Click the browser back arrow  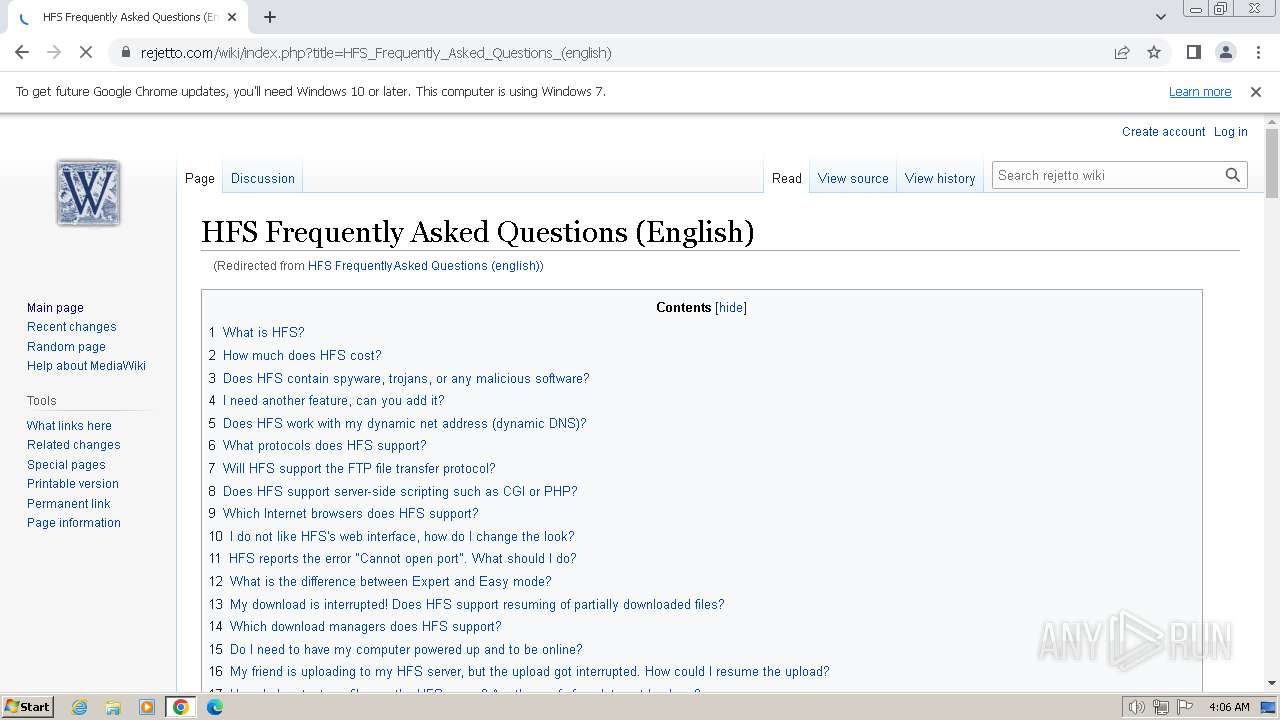[22, 52]
